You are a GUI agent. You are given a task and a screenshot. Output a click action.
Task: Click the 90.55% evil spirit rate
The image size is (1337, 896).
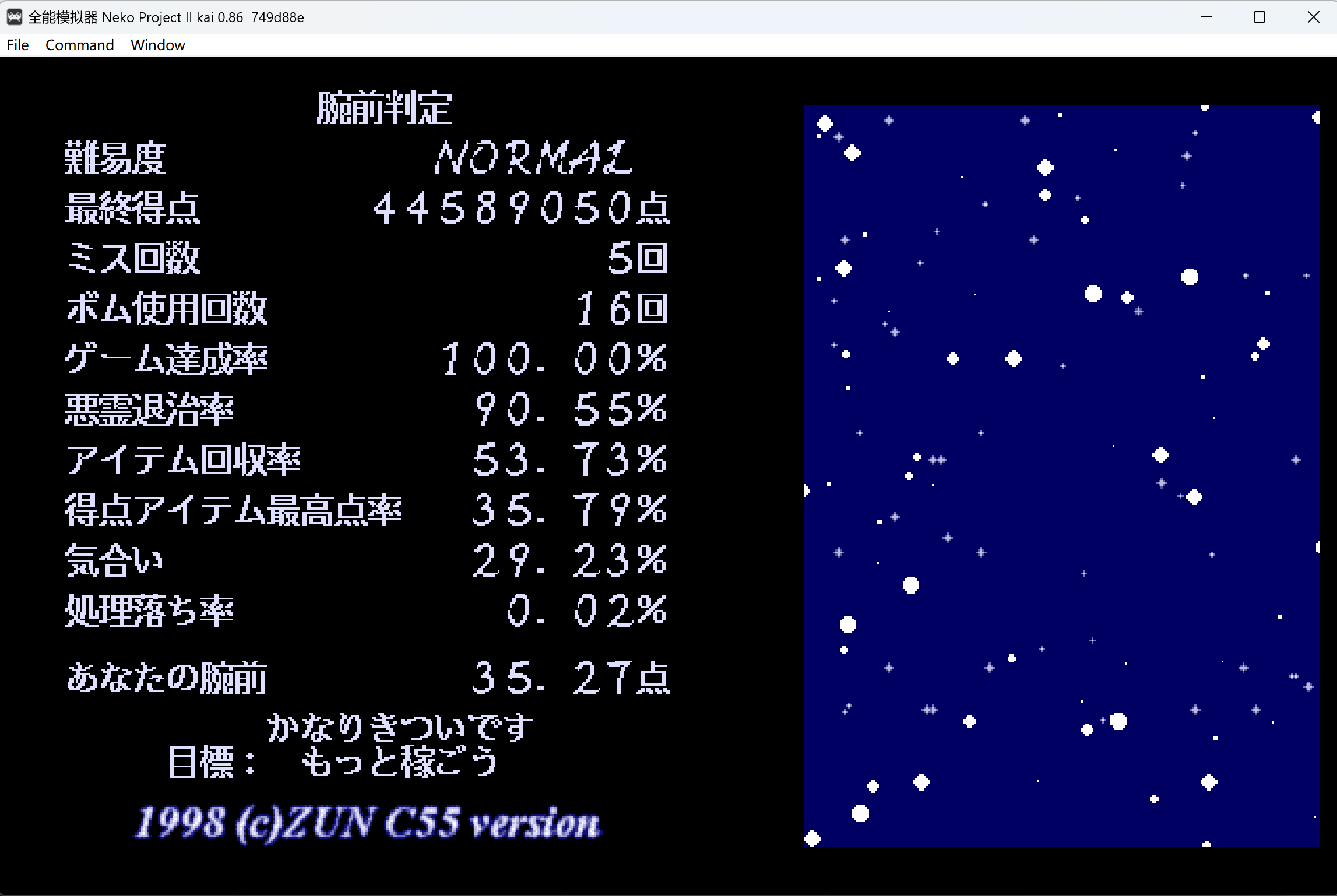point(570,409)
